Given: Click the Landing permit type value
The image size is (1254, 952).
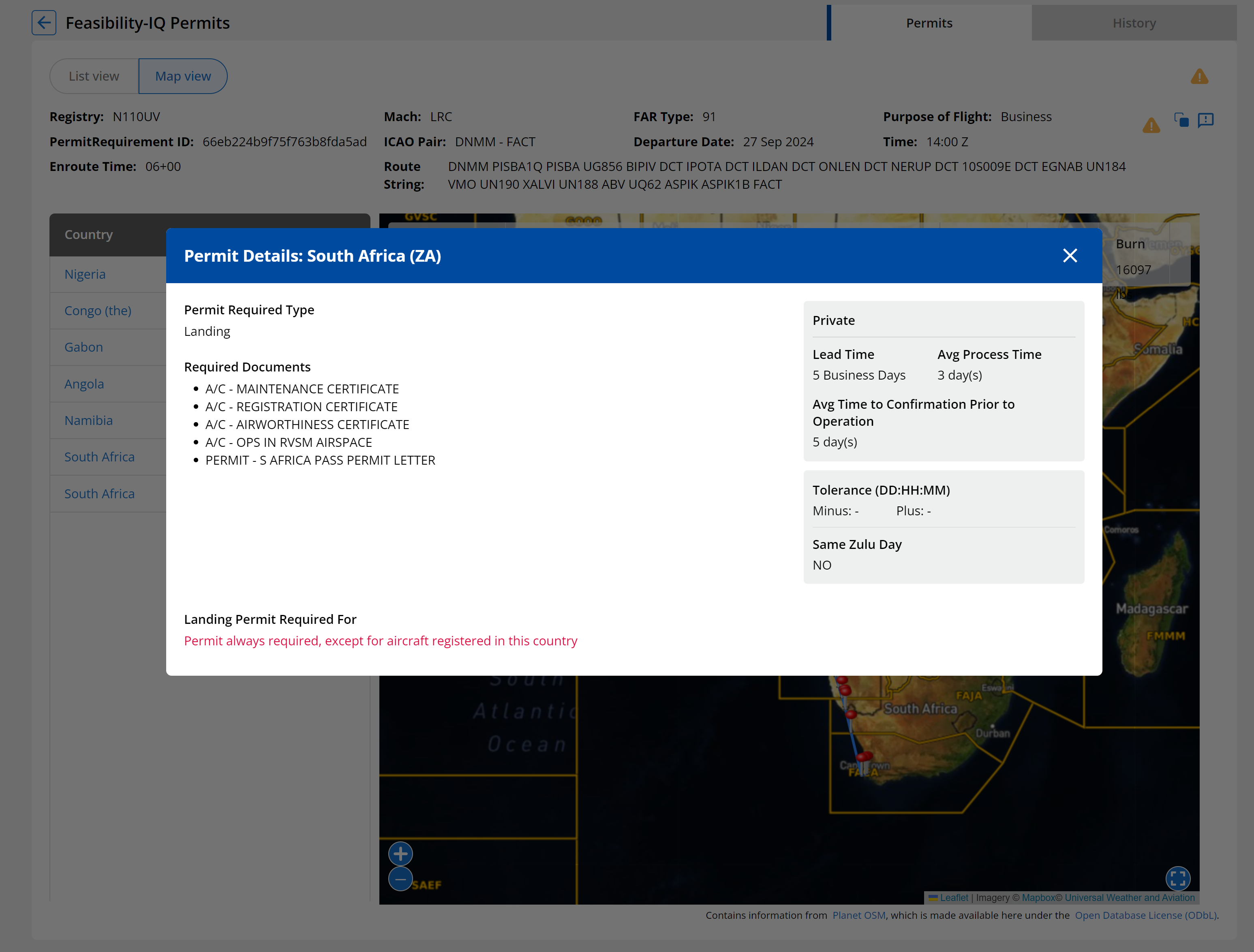Looking at the screenshot, I should point(207,331).
